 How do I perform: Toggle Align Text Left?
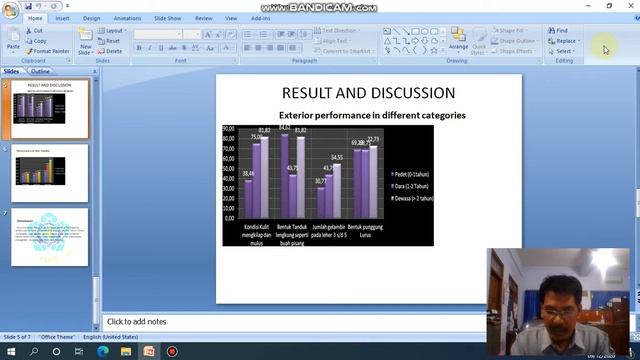coord(247,48)
